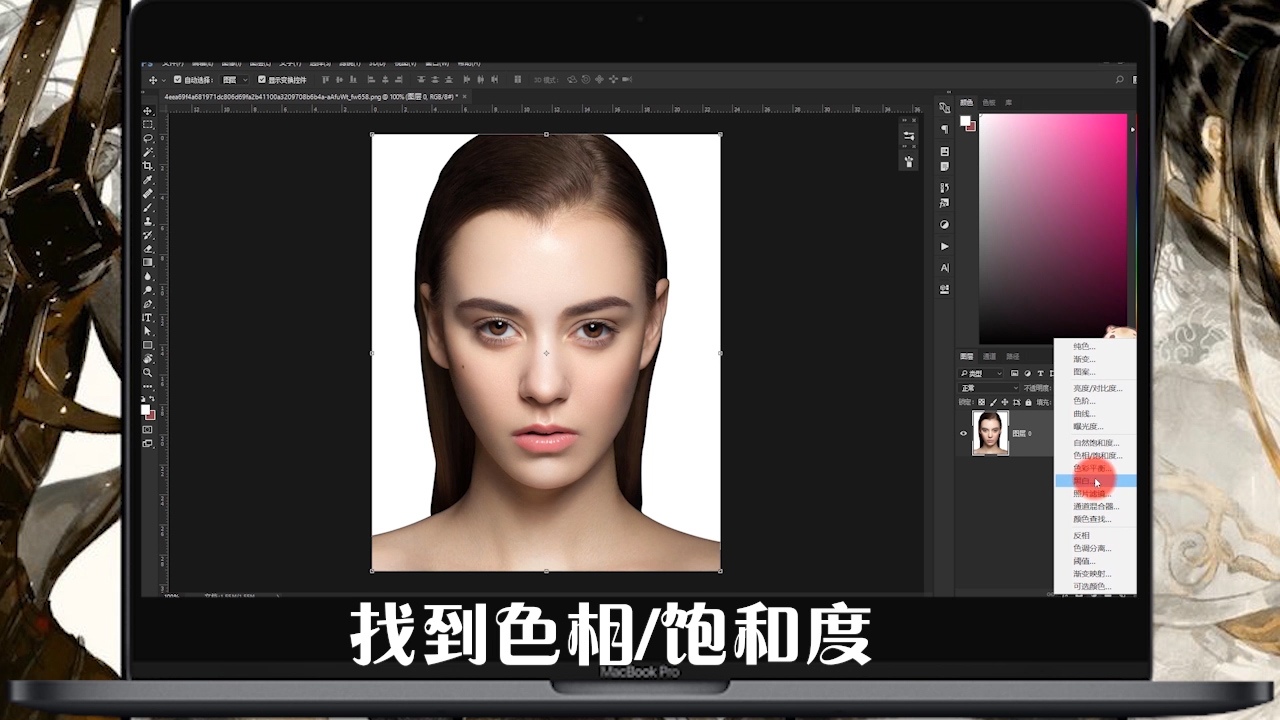This screenshot has width=1280, height=720.
Task: Select the Rectangle shape tool
Action: [148, 345]
